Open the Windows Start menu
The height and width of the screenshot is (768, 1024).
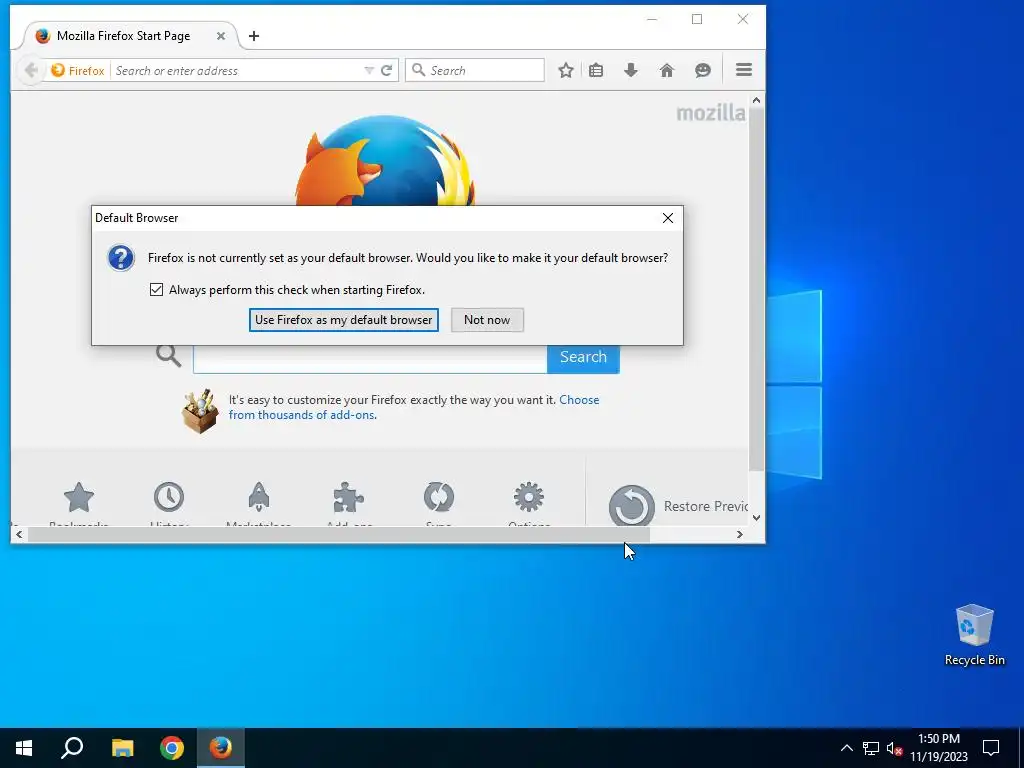coord(24,748)
